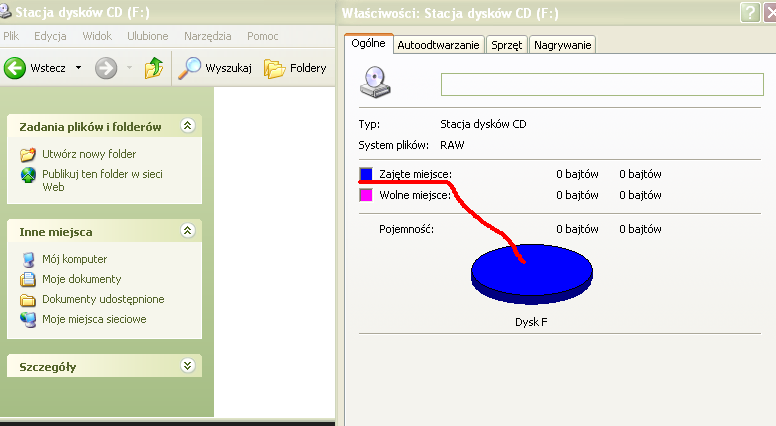Image resolution: width=776 pixels, height=426 pixels.
Task: Switch to the Nagrywanie tab
Action: tap(562, 45)
